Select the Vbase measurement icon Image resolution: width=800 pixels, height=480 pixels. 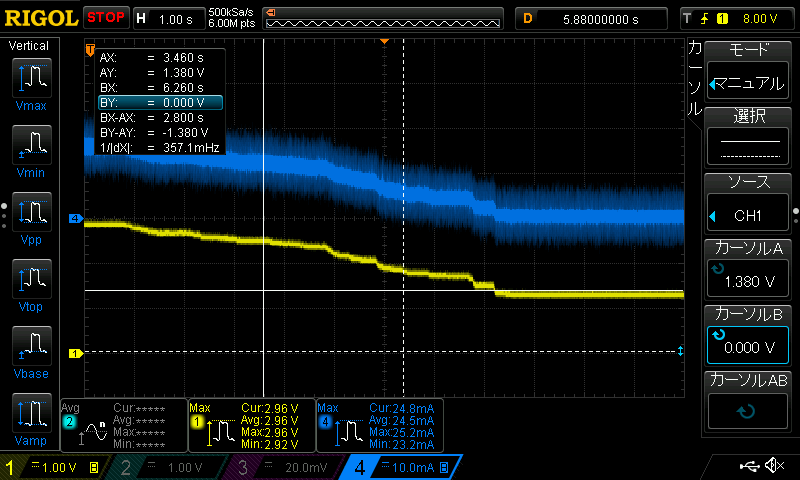tap(30, 347)
